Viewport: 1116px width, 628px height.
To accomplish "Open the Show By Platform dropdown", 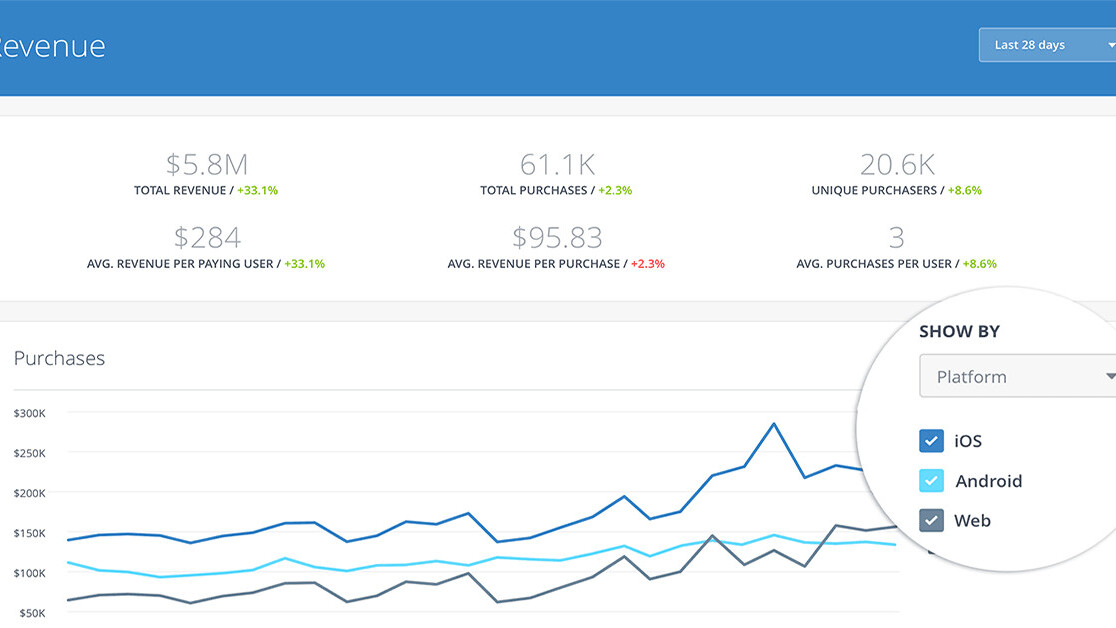I will click(1010, 376).
